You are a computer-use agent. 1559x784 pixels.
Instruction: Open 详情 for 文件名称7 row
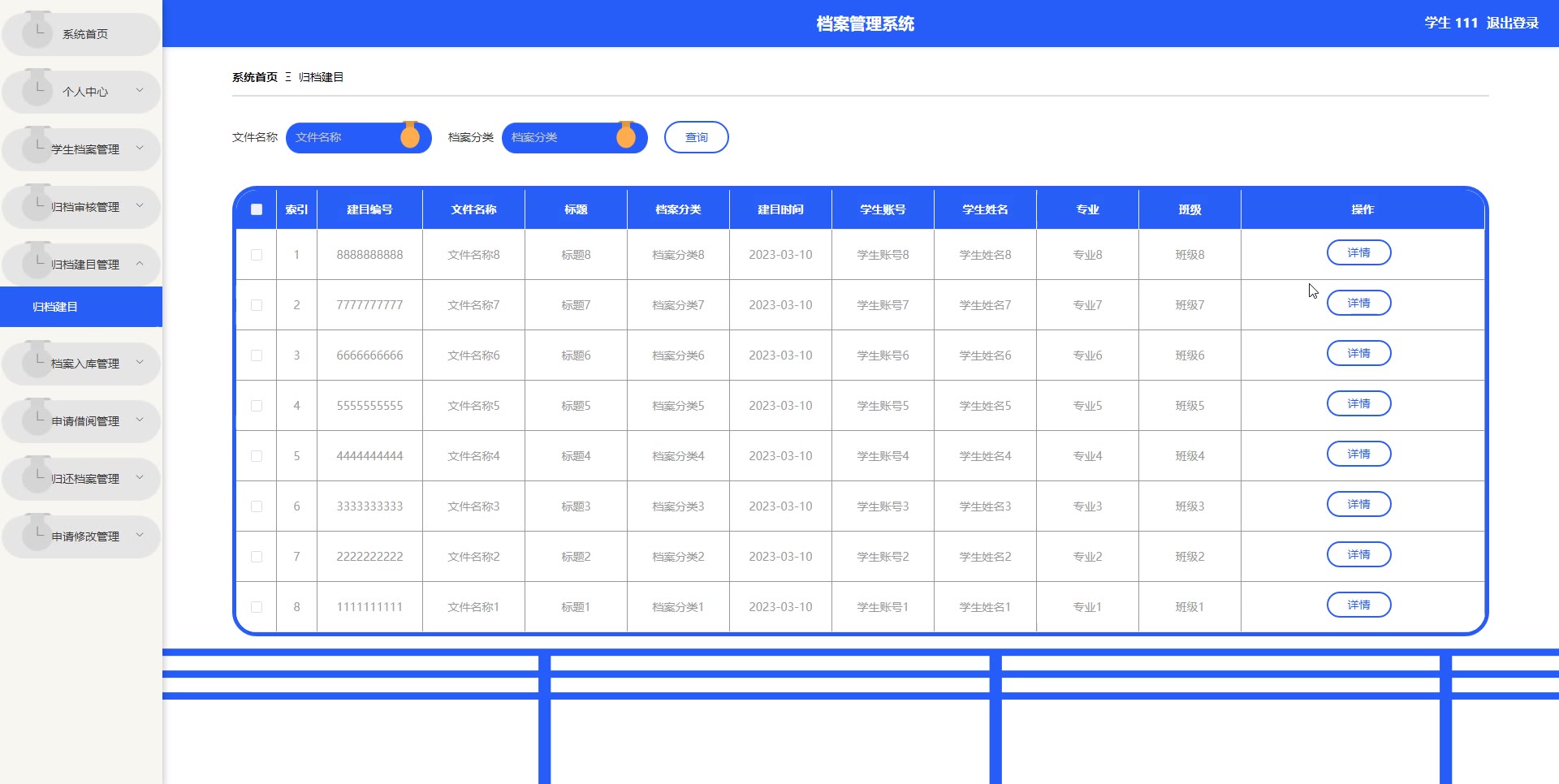1359,303
